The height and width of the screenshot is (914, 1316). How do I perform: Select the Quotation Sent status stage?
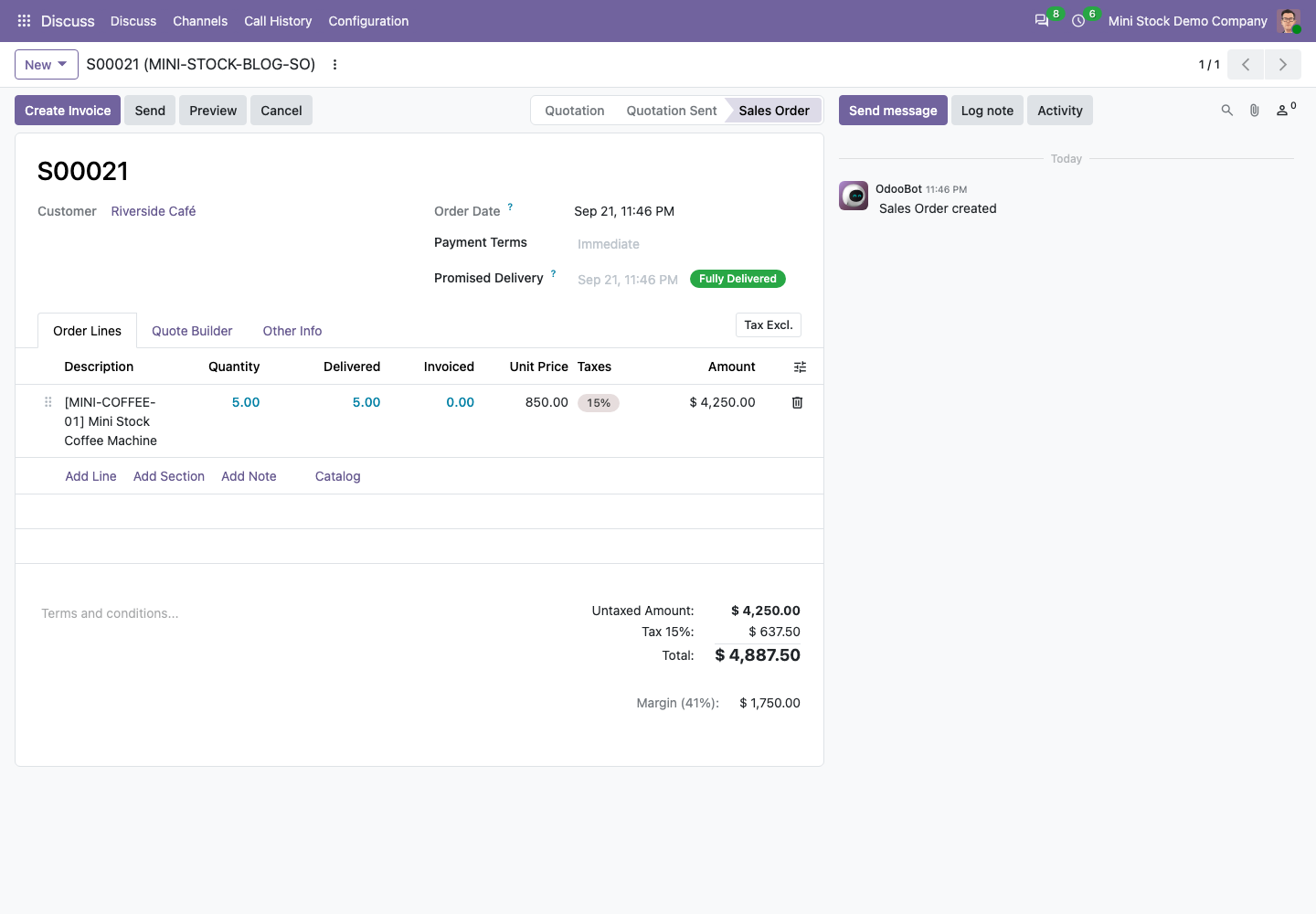672,111
